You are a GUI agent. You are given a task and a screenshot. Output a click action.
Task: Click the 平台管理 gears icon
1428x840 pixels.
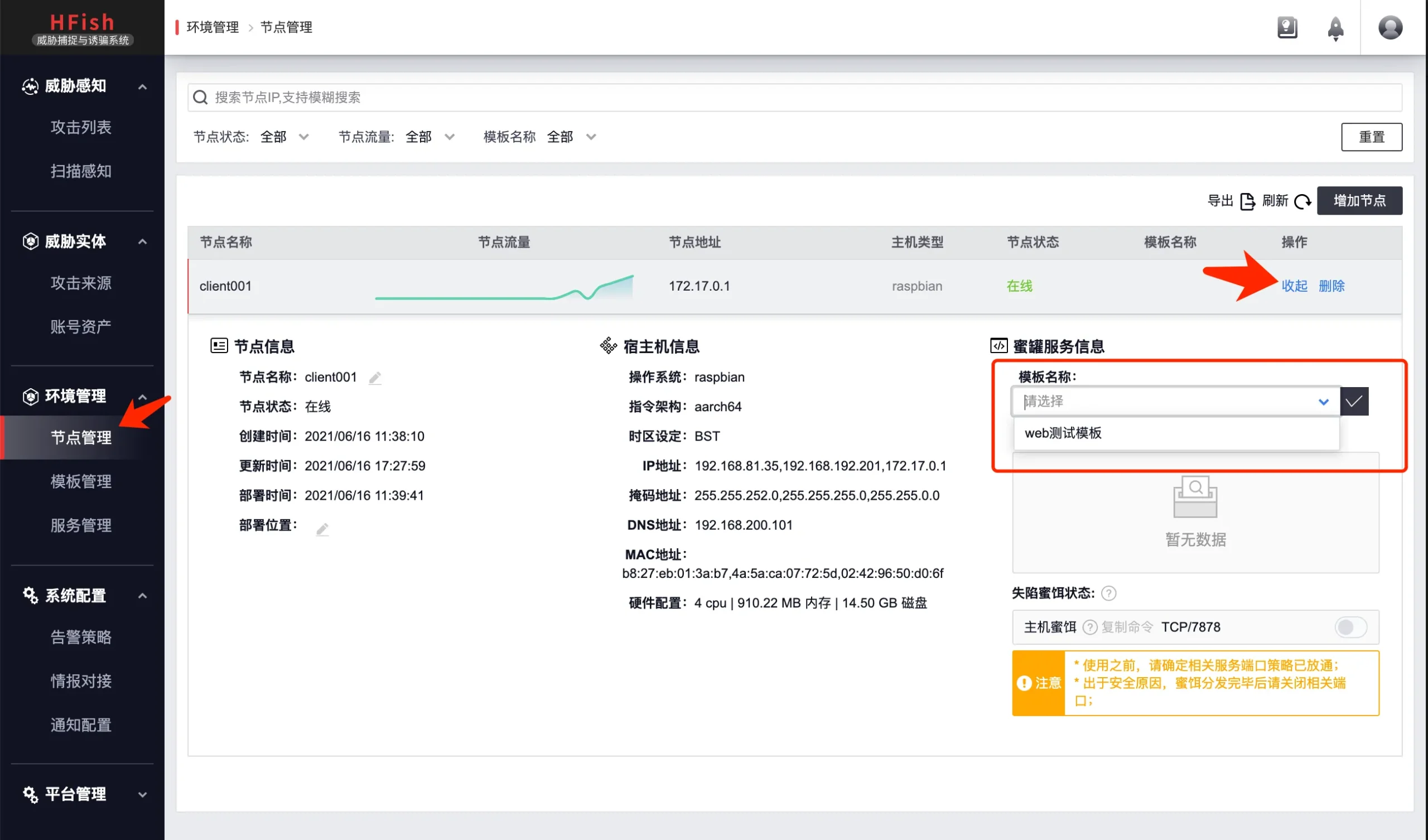pyautogui.click(x=30, y=795)
